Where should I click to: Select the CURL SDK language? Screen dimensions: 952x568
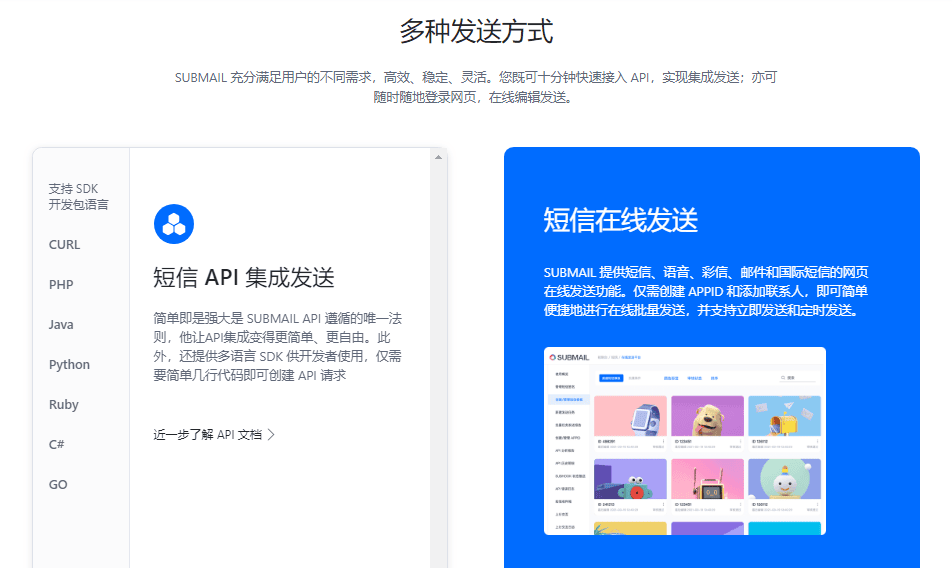(x=64, y=245)
